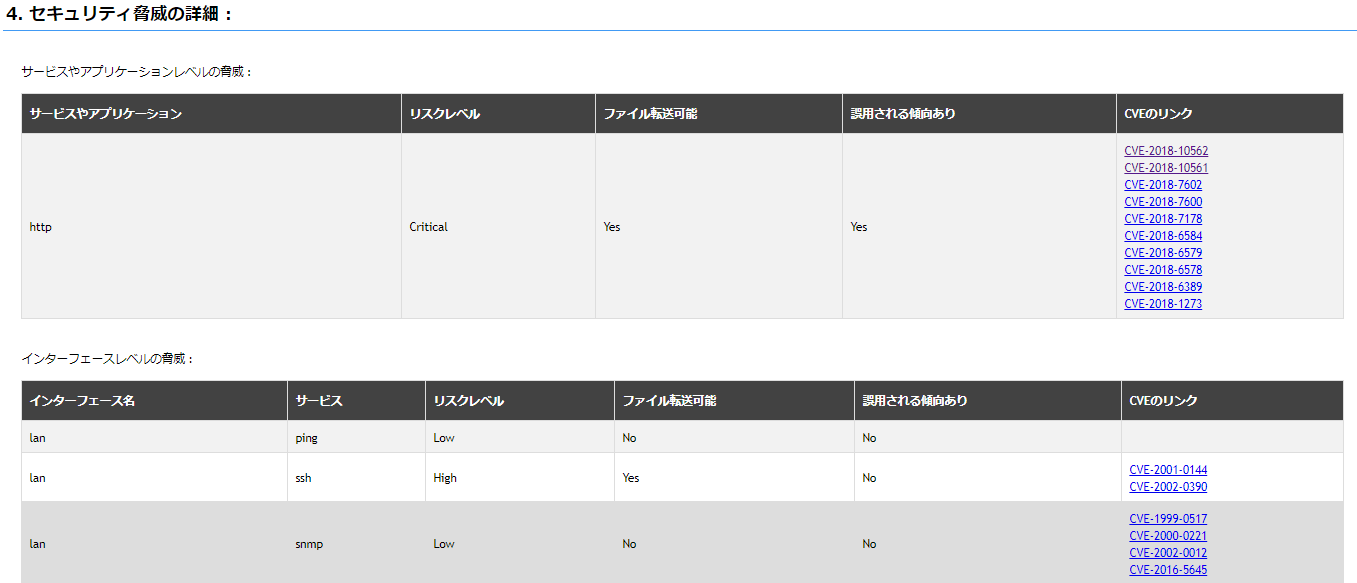Open the CVE-2018-7178 reference
Viewport: 1357px width, 583px height.
click(1163, 219)
